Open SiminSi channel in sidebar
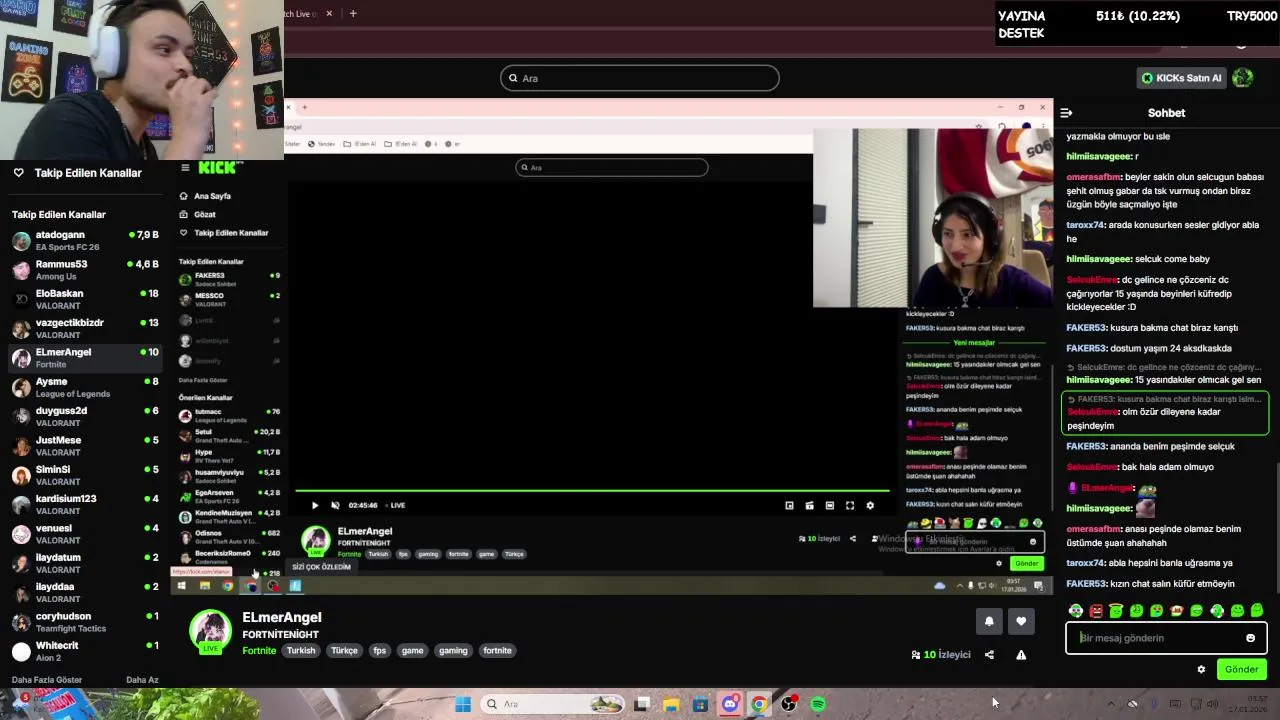1280x720 pixels. (x=85, y=475)
